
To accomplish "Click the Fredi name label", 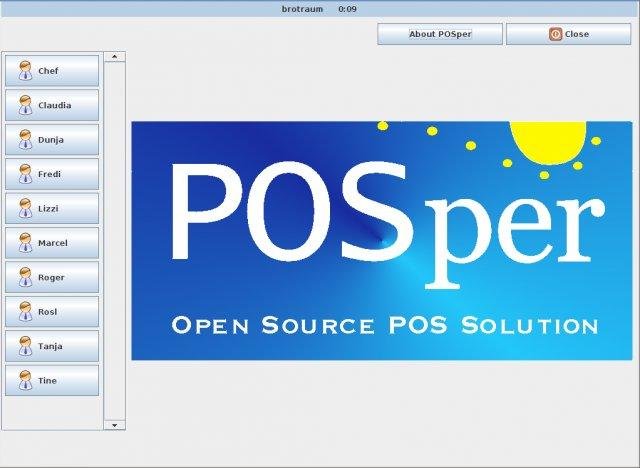I will (49, 174).
